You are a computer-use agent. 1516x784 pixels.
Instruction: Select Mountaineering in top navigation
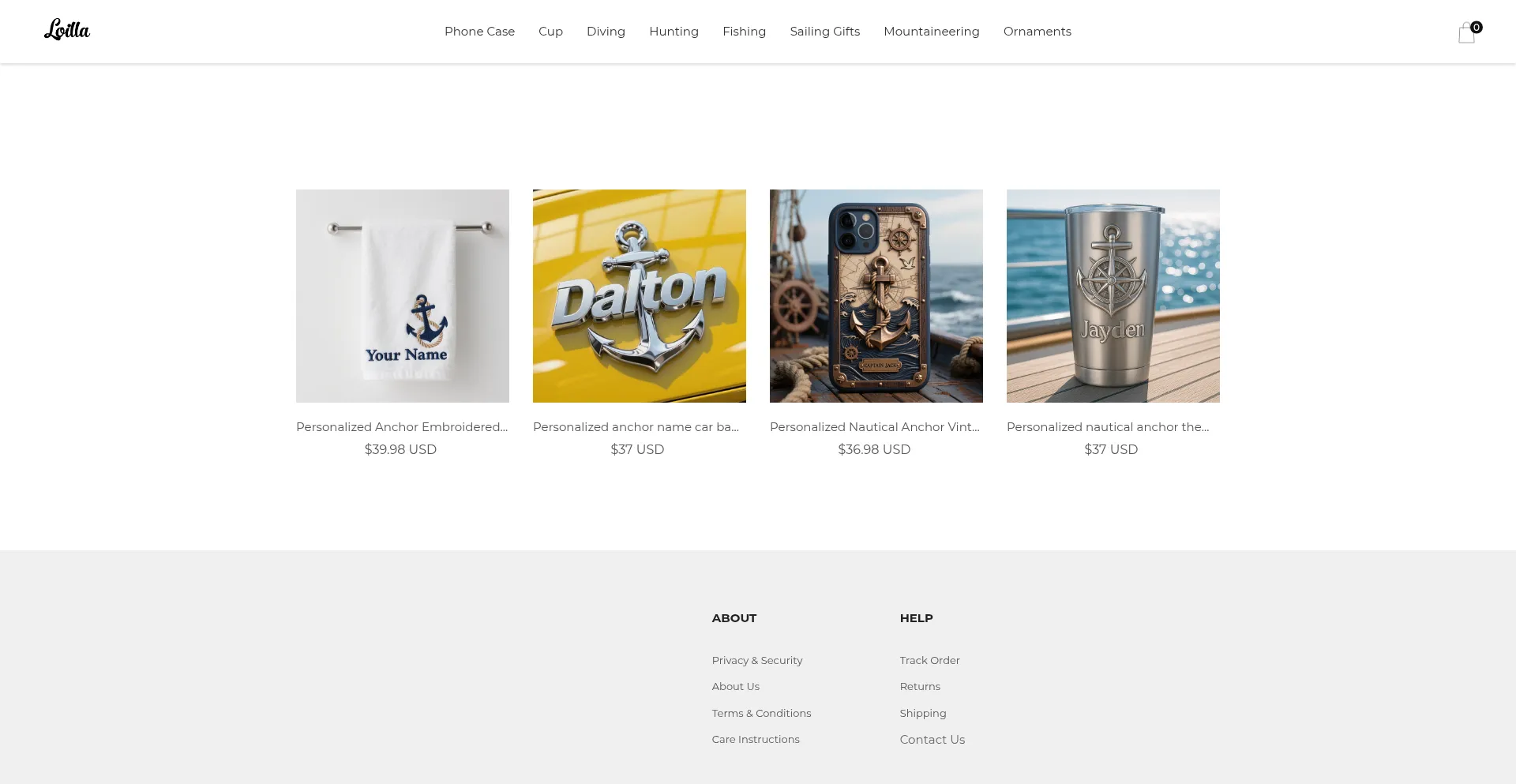(x=931, y=32)
